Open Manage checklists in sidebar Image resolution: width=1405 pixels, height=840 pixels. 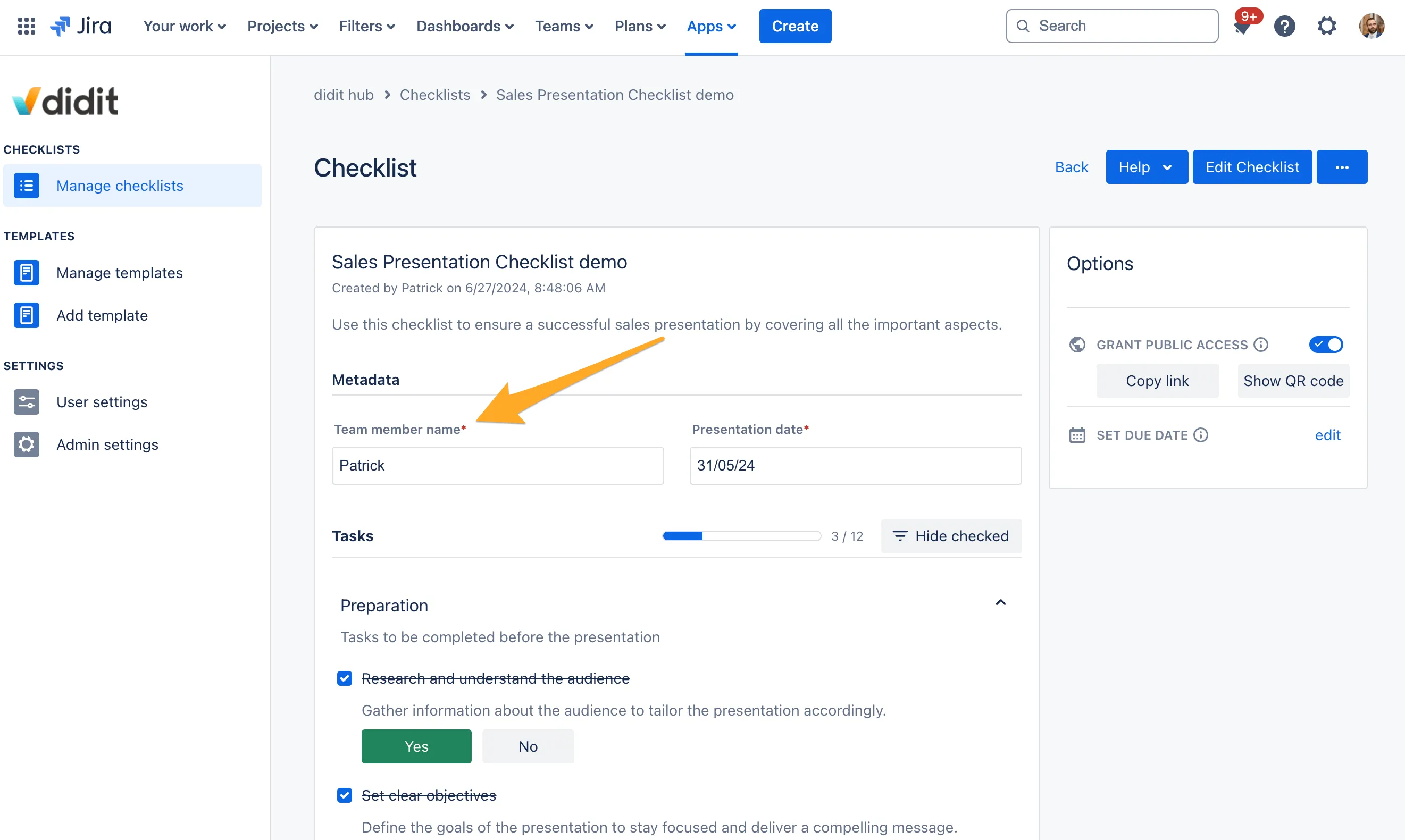(132, 186)
